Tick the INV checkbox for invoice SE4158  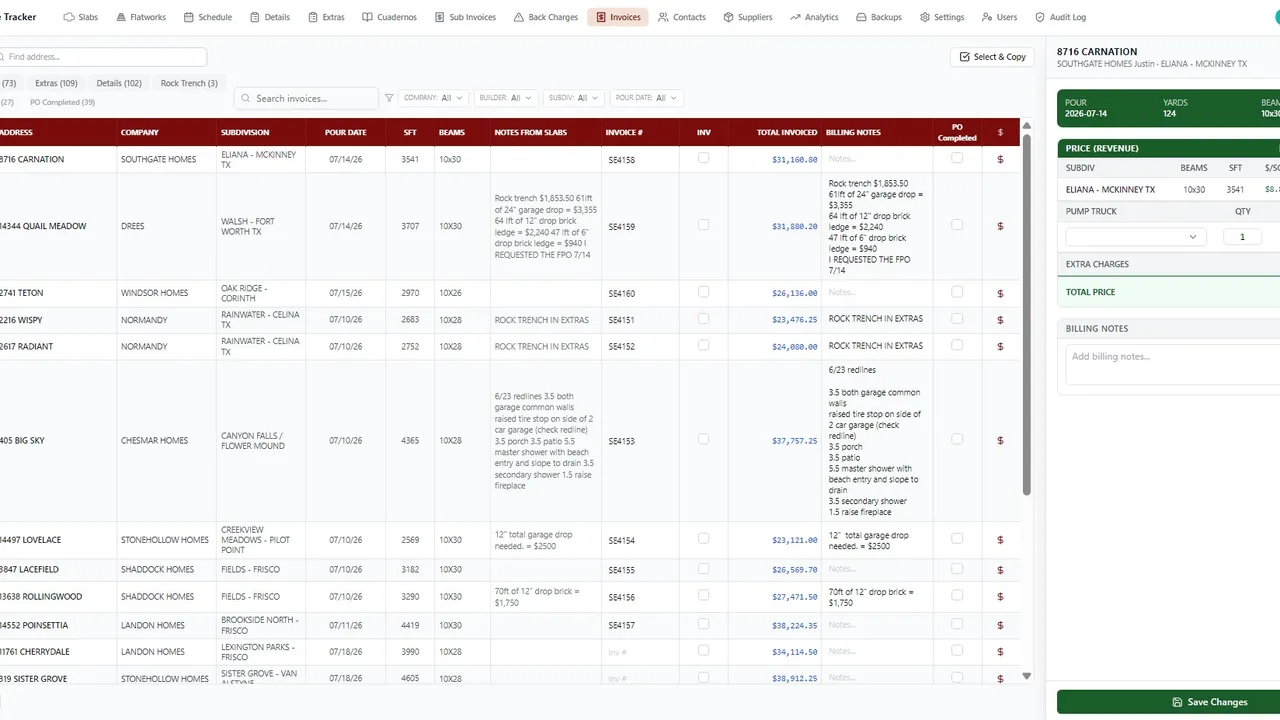pyautogui.click(x=703, y=158)
